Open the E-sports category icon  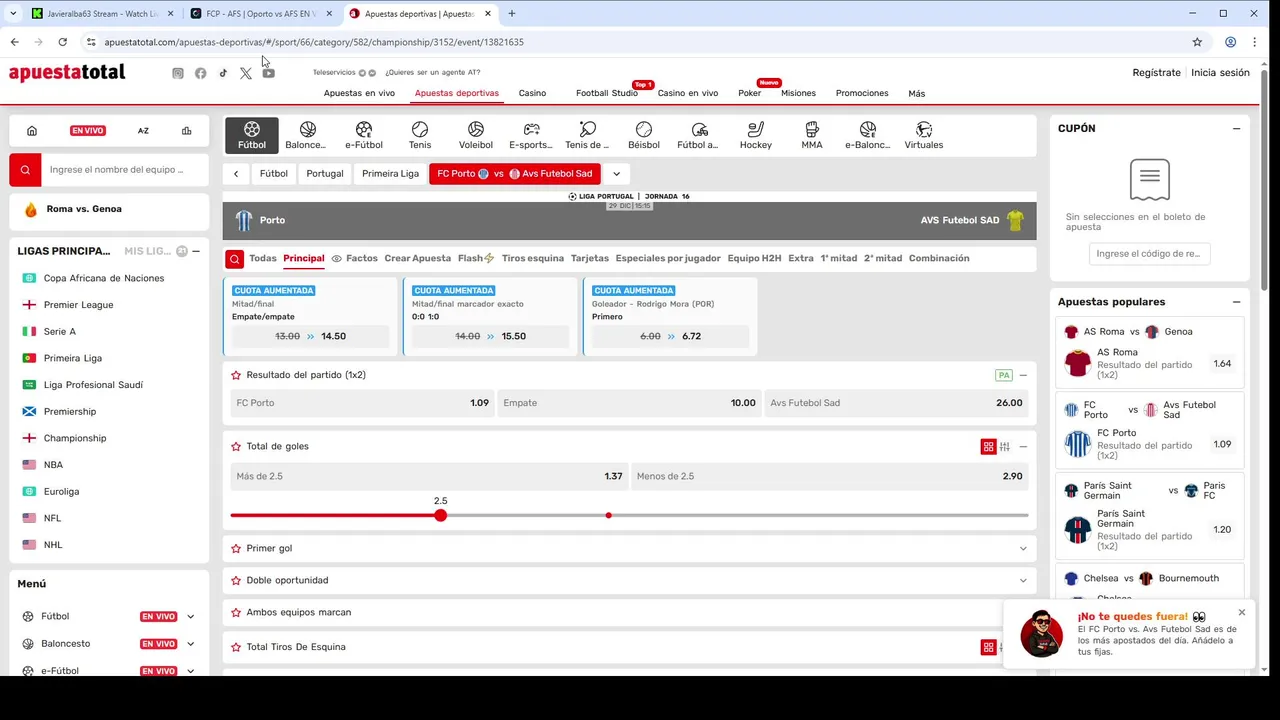(x=532, y=135)
